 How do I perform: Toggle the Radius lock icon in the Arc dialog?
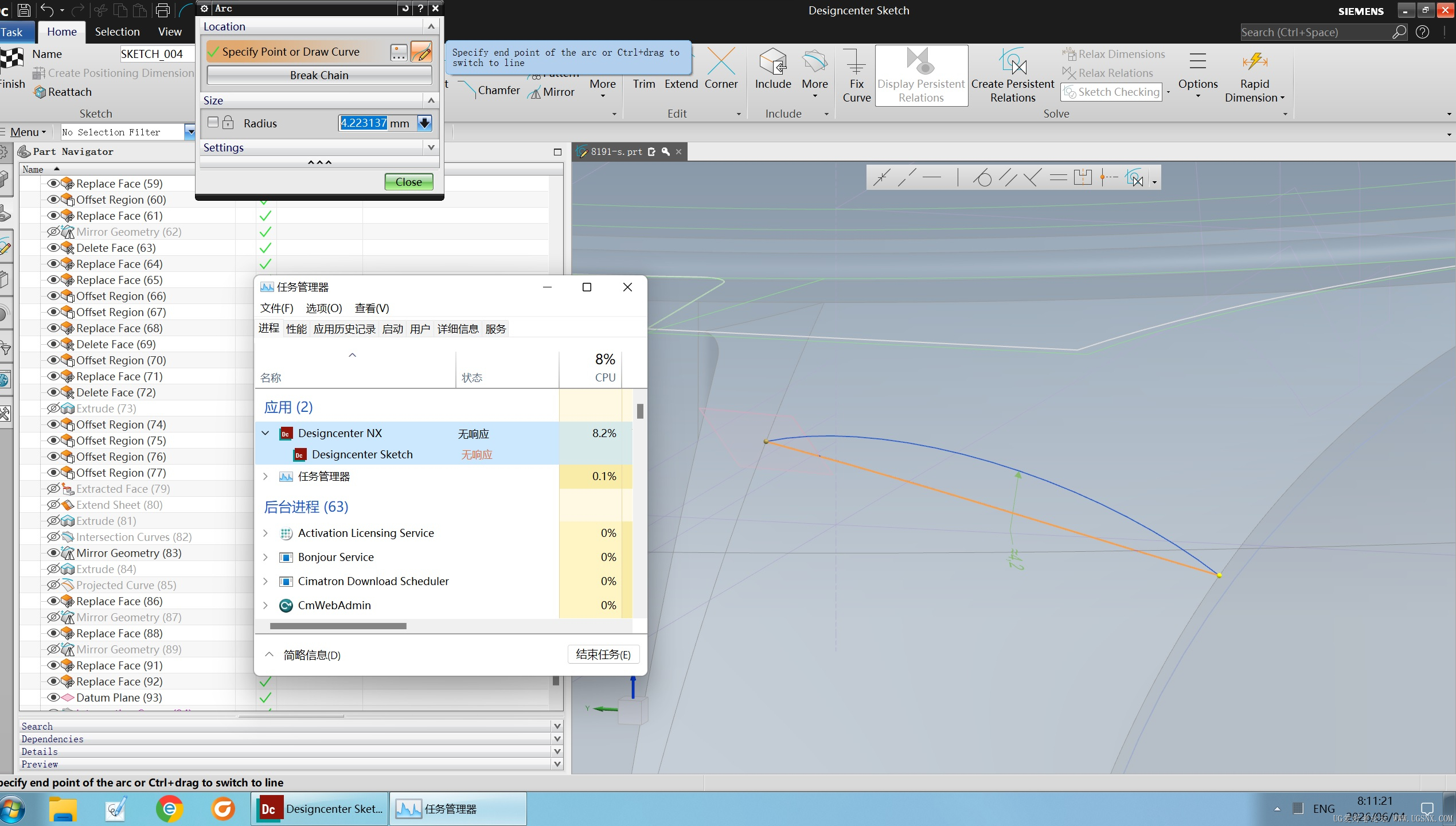click(228, 122)
